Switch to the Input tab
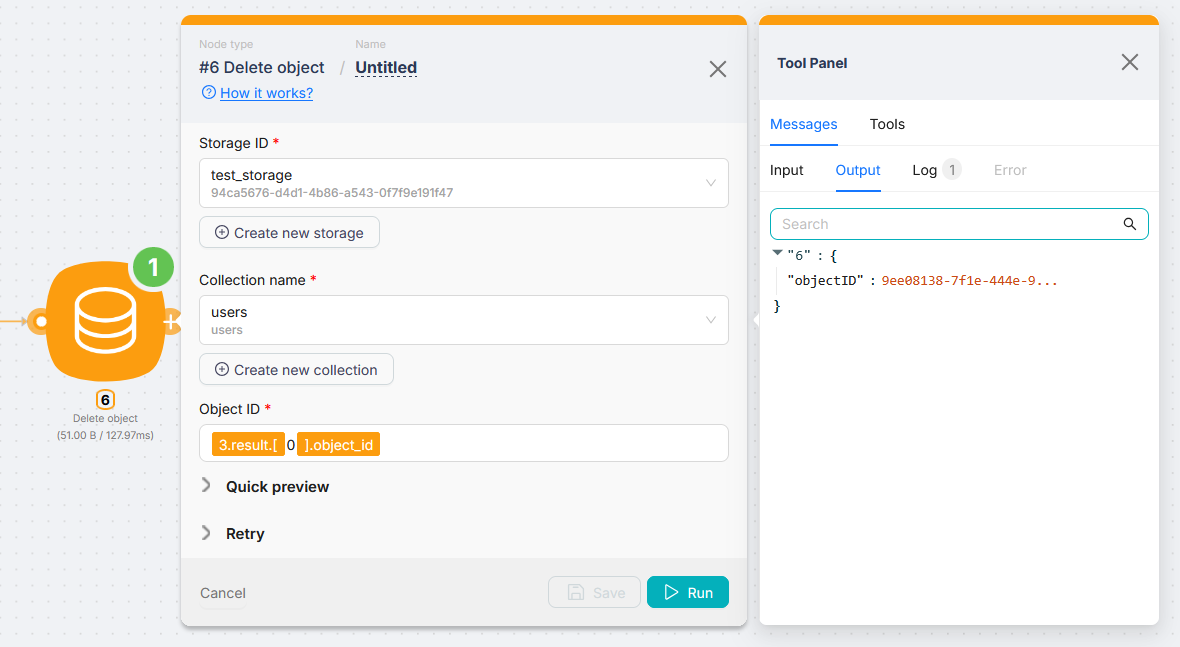This screenshot has height=647, width=1180. (x=786, y=170)
